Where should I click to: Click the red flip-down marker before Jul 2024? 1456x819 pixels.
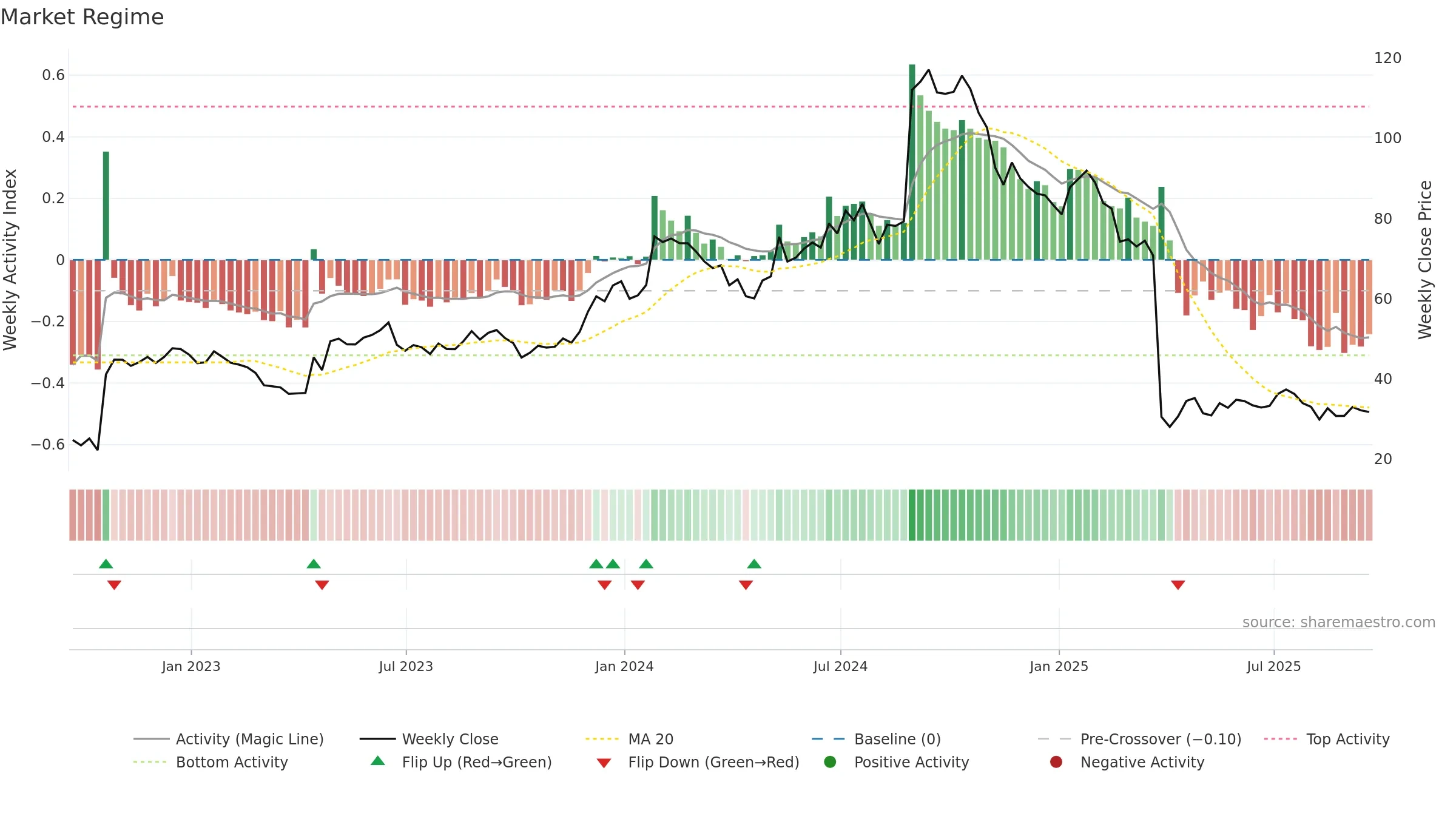pos(746,585)
